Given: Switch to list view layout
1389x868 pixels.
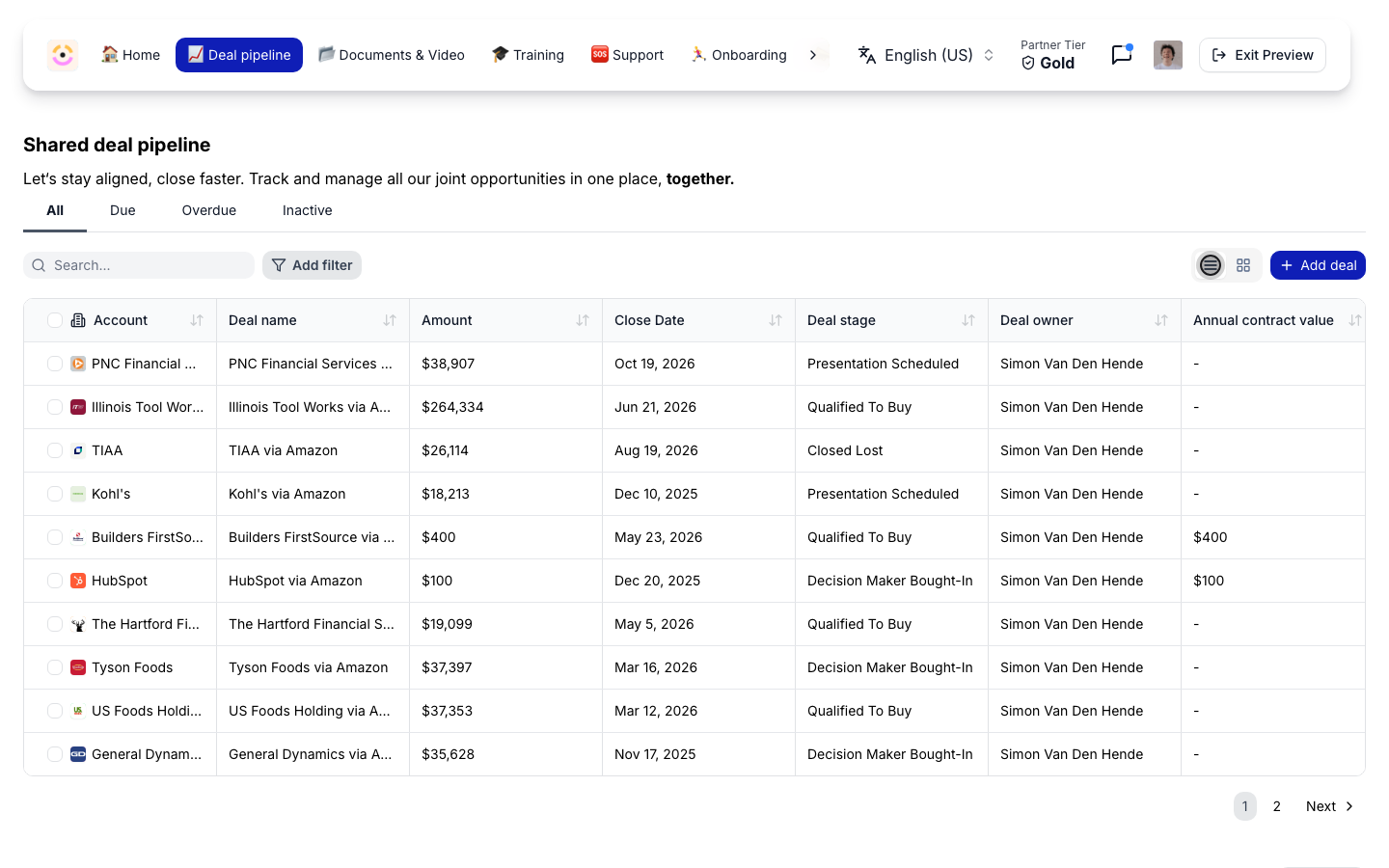Looking at the screenshot, I should point(1211,265).
